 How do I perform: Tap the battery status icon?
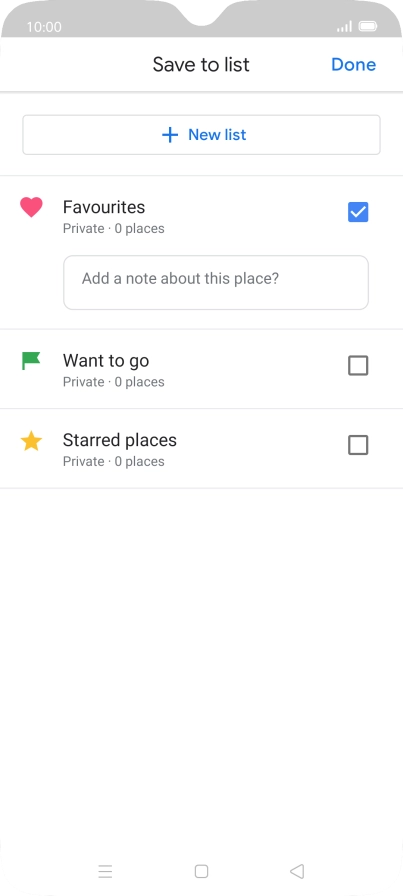[368, 26]
